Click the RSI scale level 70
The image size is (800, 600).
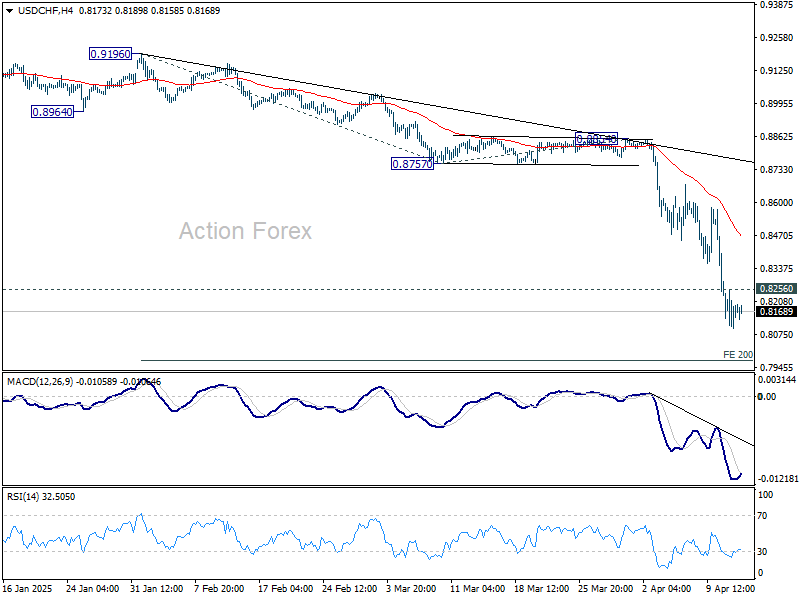[x=762, y=516]
